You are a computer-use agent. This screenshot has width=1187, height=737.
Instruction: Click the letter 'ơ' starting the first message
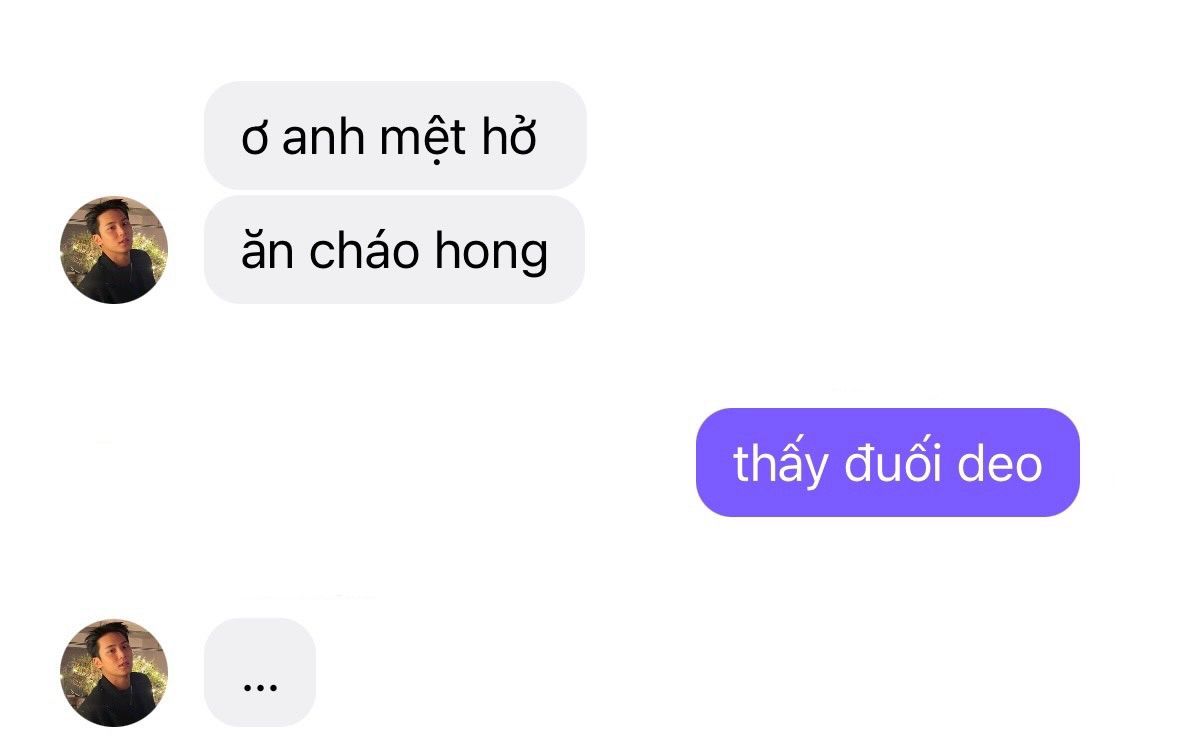point(255,142)
